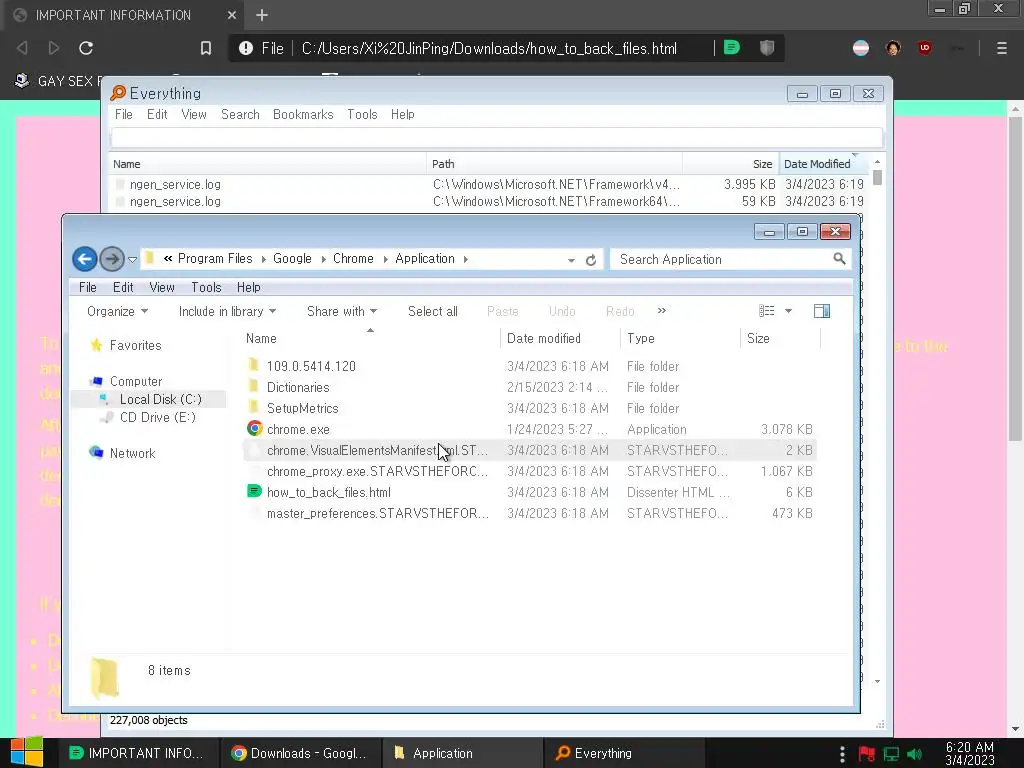Reload the browser page
The width and height of the screenshot is (1024, 768).
click(x=86, y=48)
